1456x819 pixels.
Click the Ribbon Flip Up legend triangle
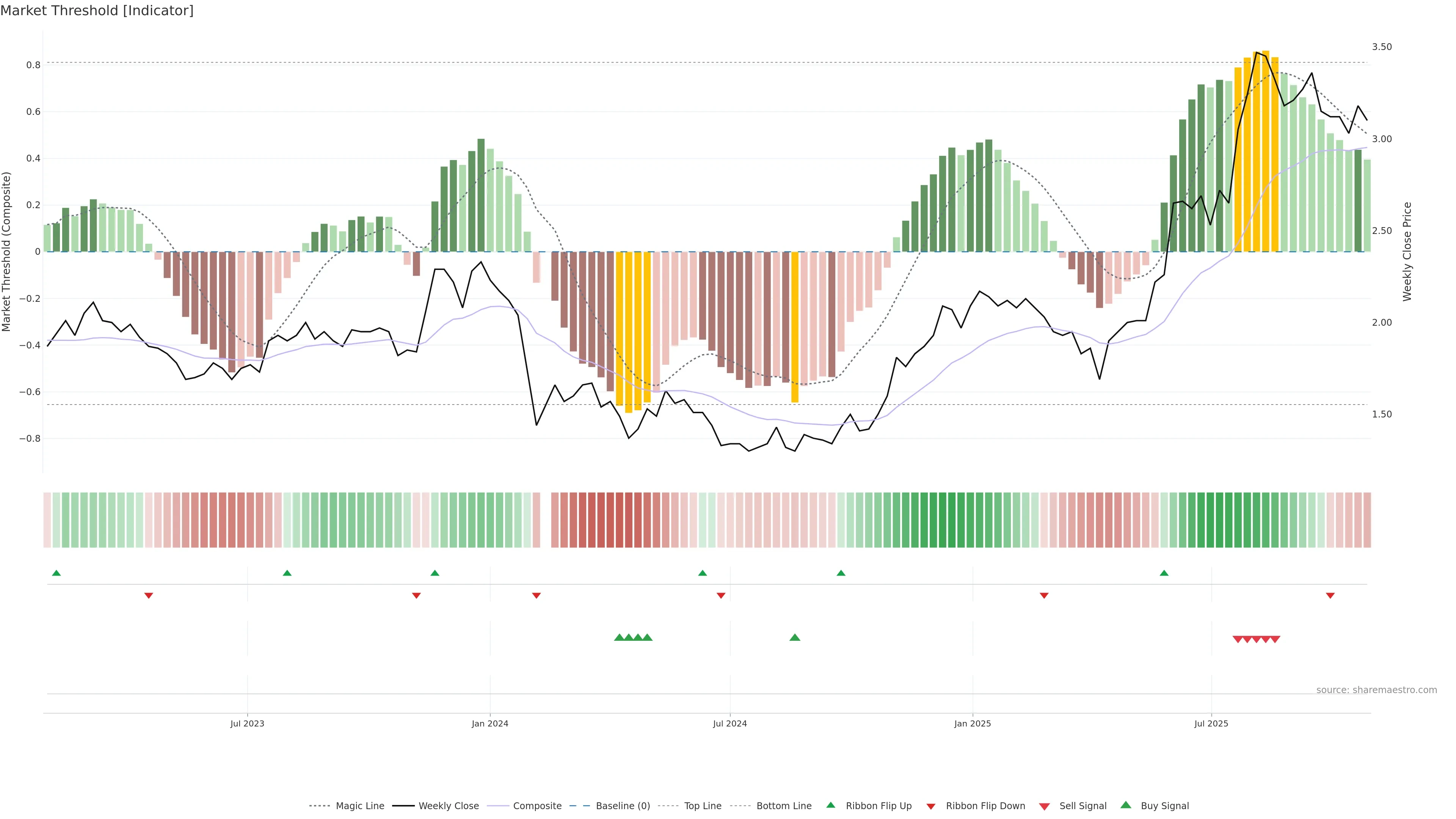[x=830, y=805]
